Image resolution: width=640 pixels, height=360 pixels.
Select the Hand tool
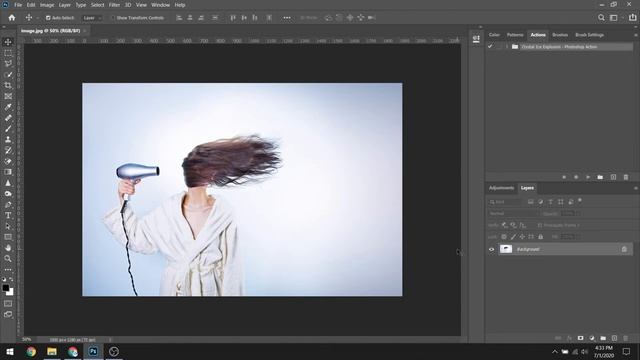(8, 248)
